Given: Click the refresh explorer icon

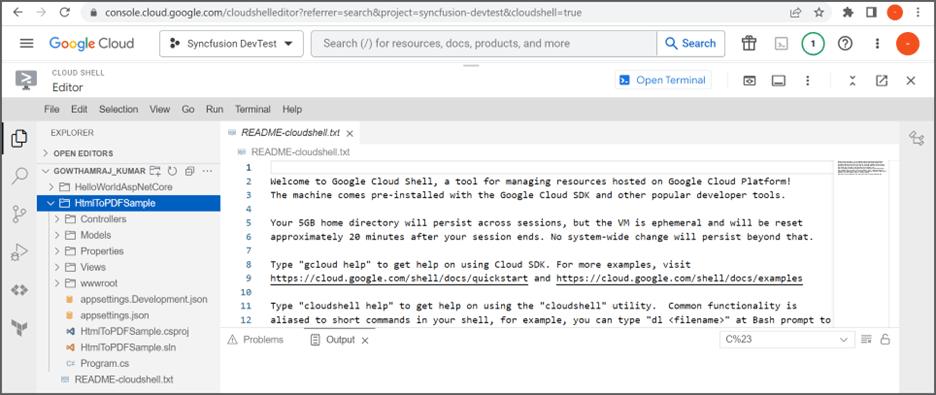Looking at the screenshot, I should [173, 171].
